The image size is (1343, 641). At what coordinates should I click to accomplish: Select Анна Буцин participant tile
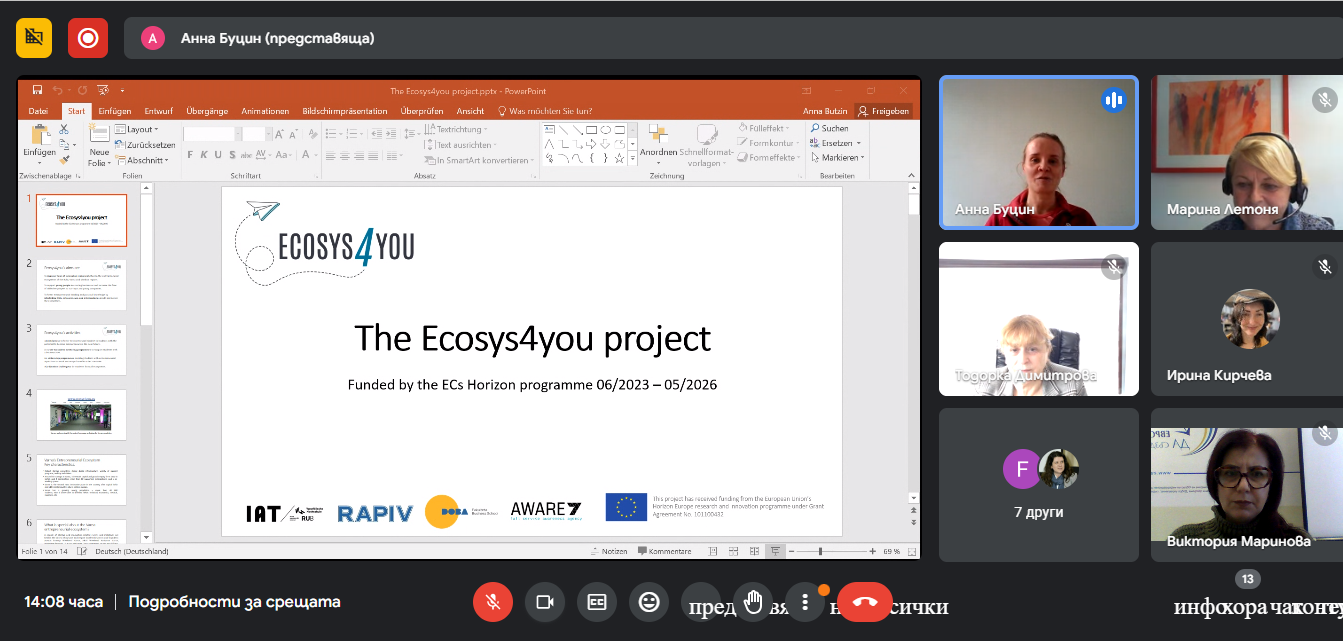pyautogui.click(x=1039, y=152)
